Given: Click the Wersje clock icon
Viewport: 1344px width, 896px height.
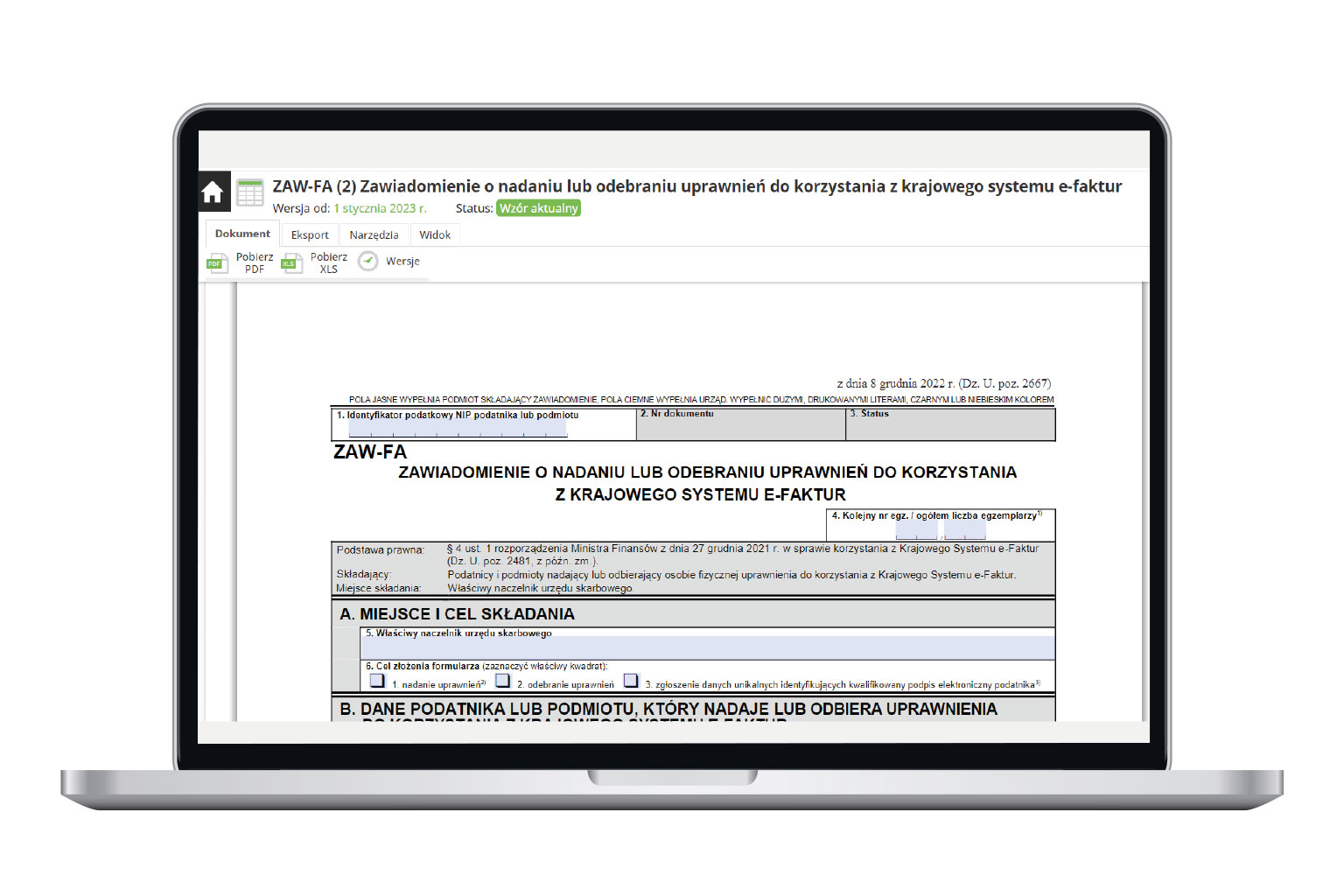Looking at the screenshot, I should point(368,262).
